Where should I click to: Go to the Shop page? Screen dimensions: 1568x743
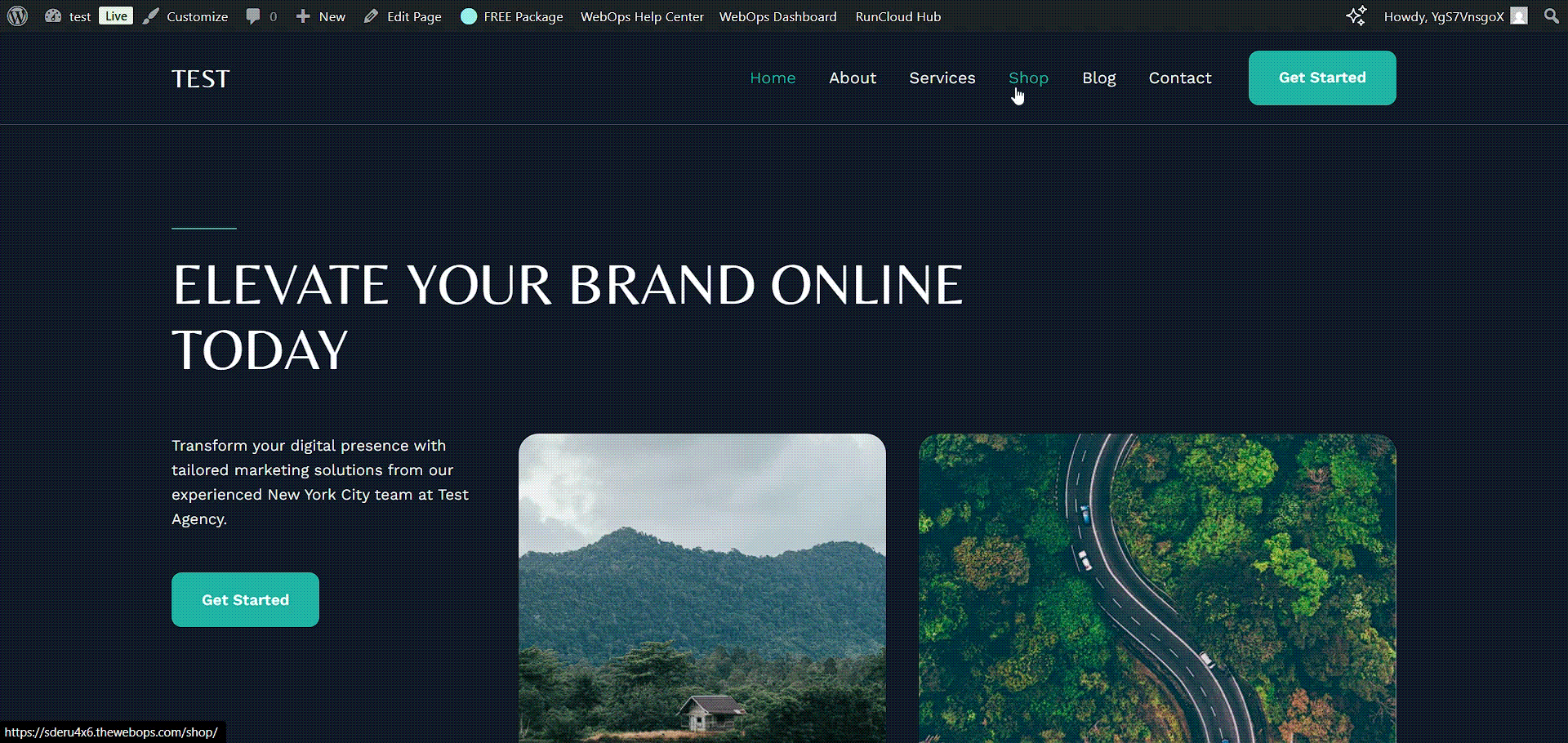click(x=1028, y=78)
